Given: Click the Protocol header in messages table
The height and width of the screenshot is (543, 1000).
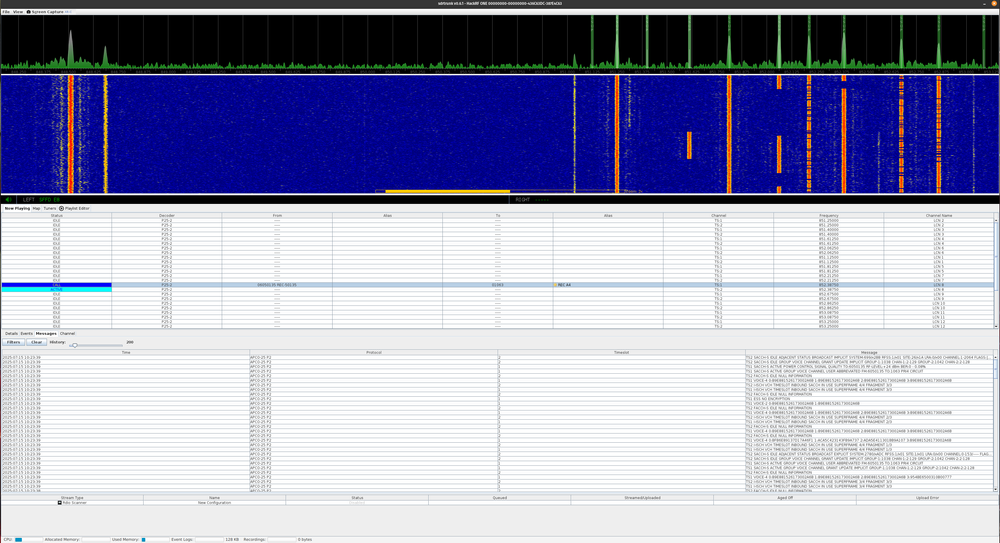Looking at the screenshot, I should [374, 352].
